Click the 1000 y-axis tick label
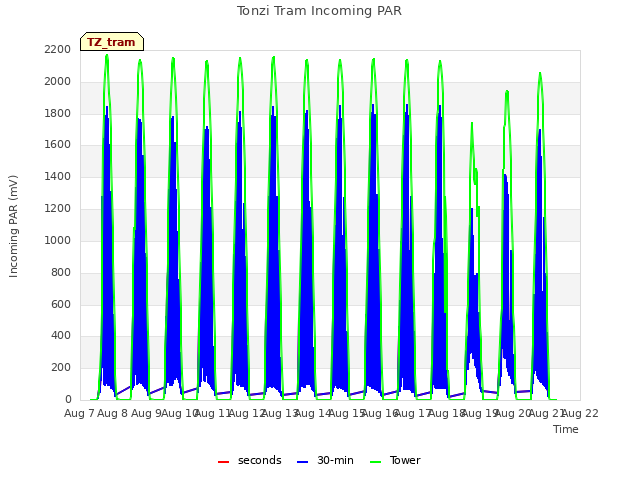 (x=58, y=240)
